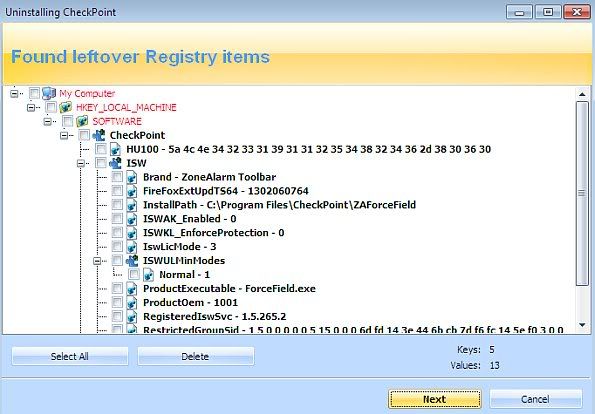Collapse the CheckPoint node
The image size is (595, 414).
[x=64, y=135]
